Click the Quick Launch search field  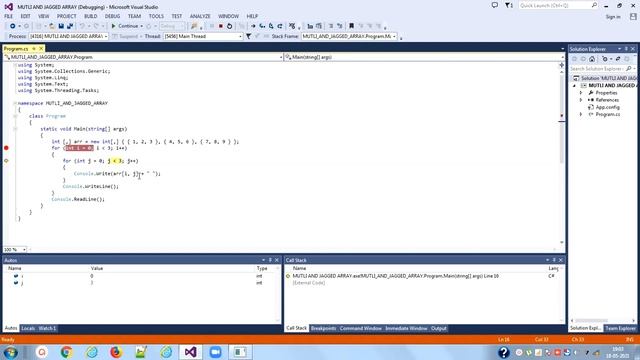point(558,5)
